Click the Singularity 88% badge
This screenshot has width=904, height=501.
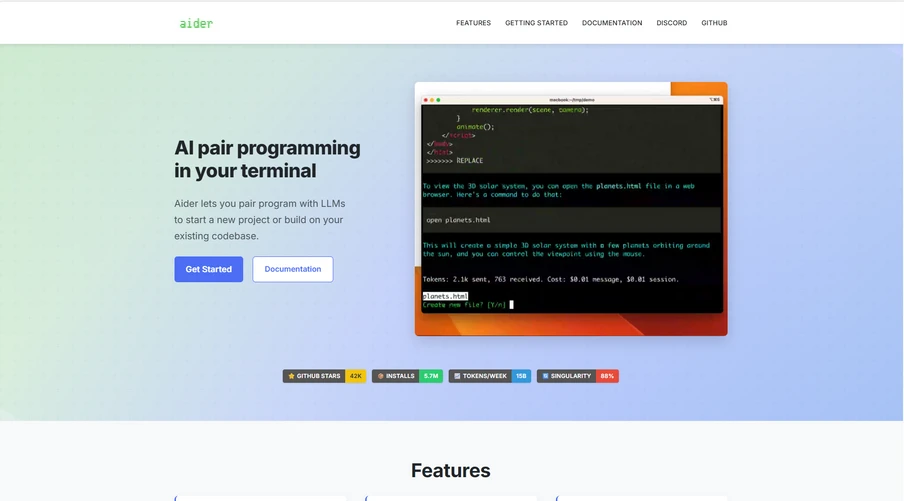pyautogui.click(x=578, y=376)
